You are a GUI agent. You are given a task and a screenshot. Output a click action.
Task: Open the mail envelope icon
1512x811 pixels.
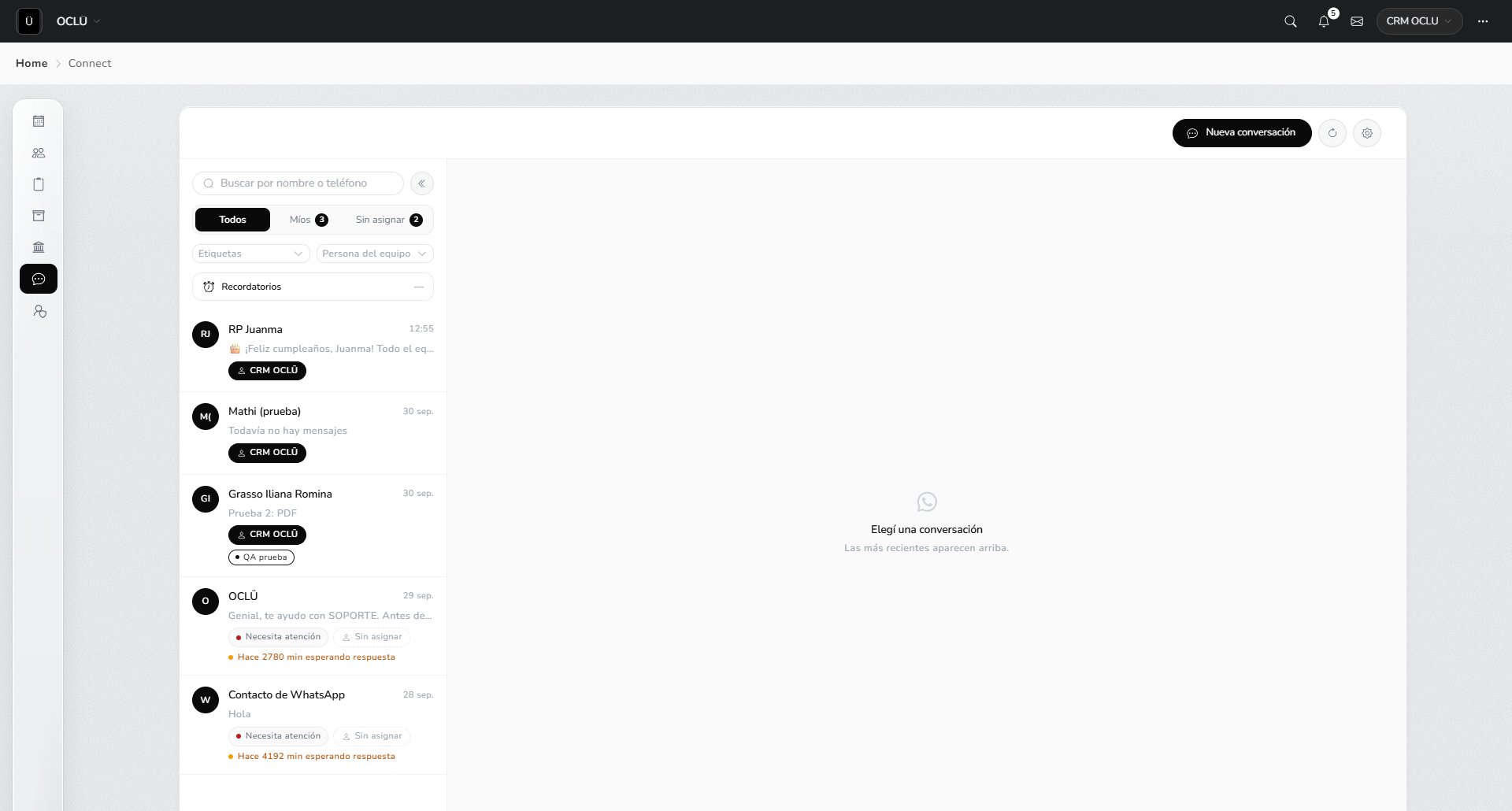click(x=1357, y=21)
